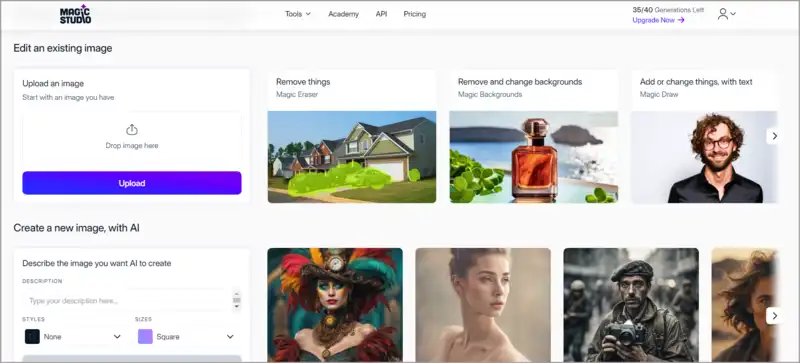Open the woman portrait with updo image

[483, 305]
